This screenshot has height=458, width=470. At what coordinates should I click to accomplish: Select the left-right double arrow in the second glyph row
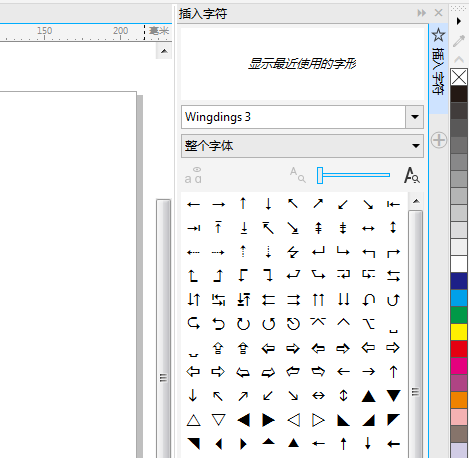click(368, 228)
